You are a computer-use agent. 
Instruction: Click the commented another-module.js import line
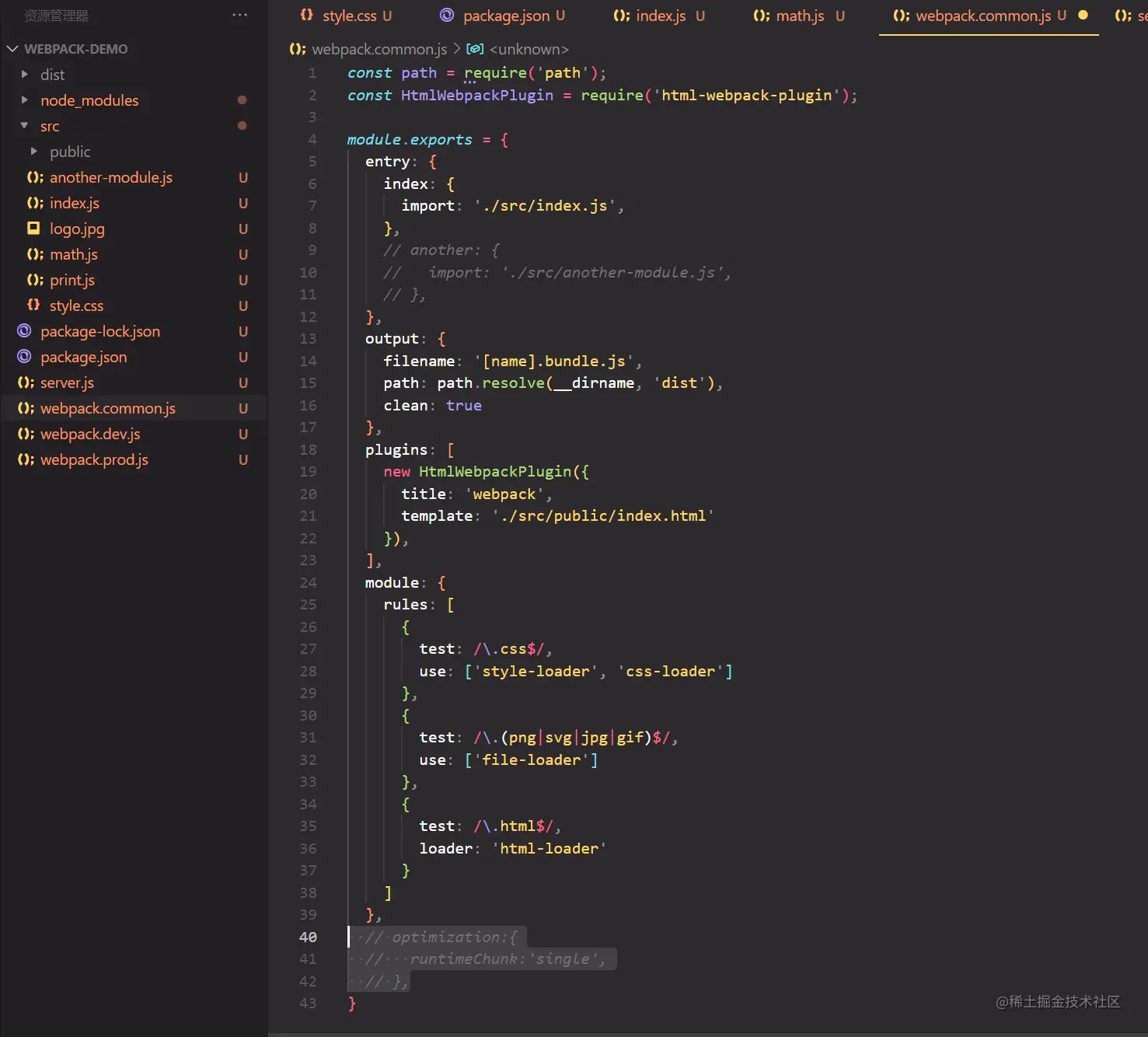[557, 273]
